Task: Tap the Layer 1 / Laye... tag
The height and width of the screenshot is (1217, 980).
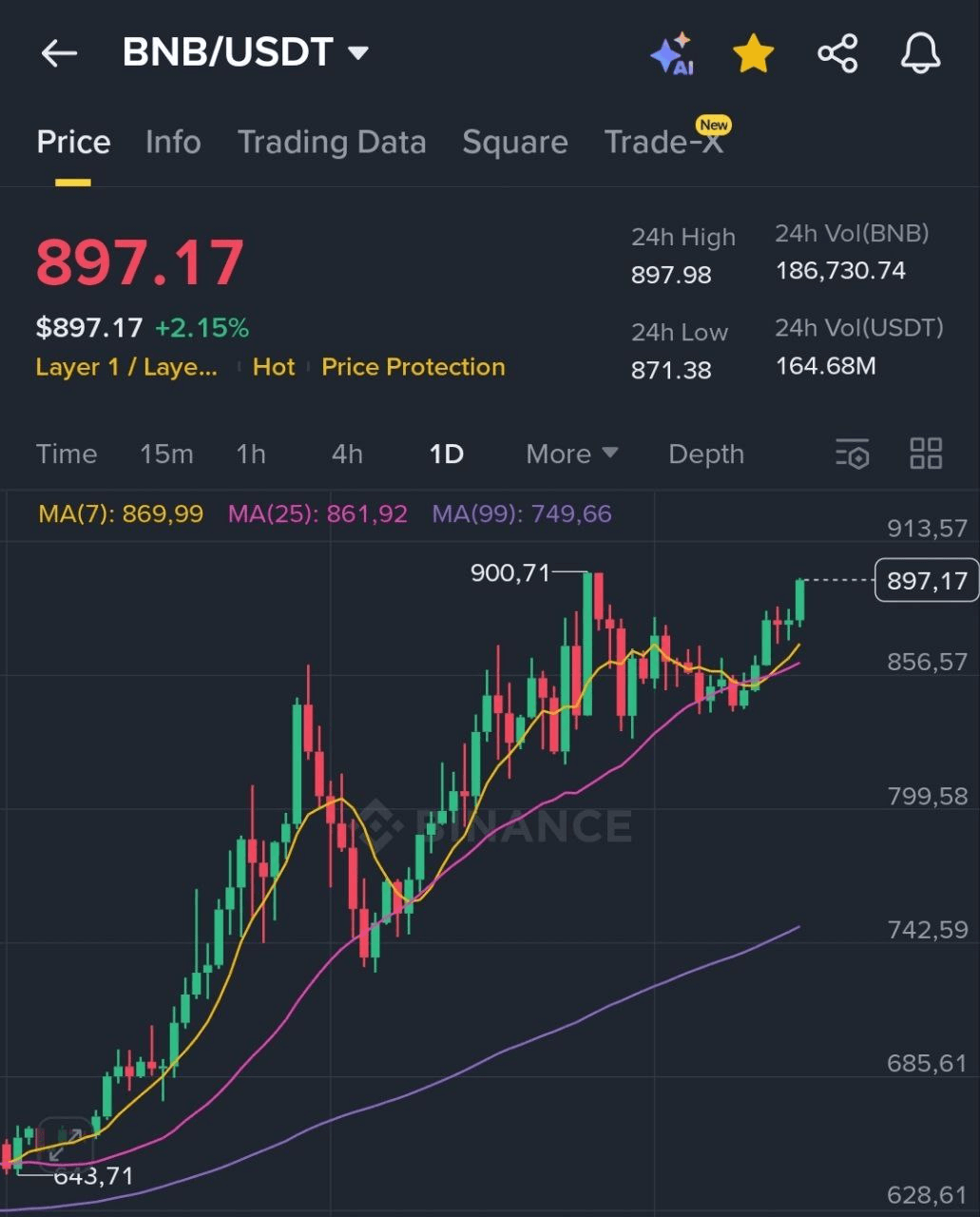Action: 126,367
